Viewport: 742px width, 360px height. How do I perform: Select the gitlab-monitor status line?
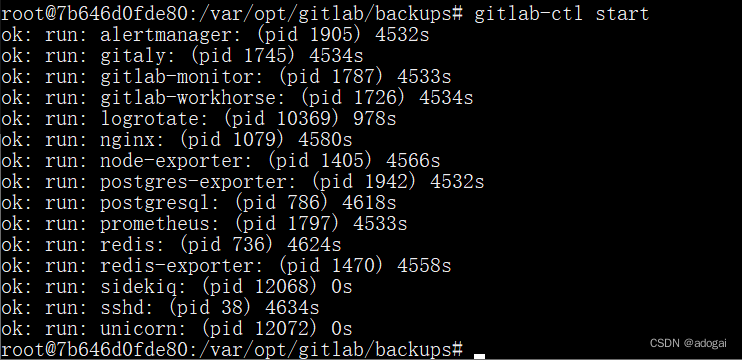pyautogui.click(x=226, y=77)
